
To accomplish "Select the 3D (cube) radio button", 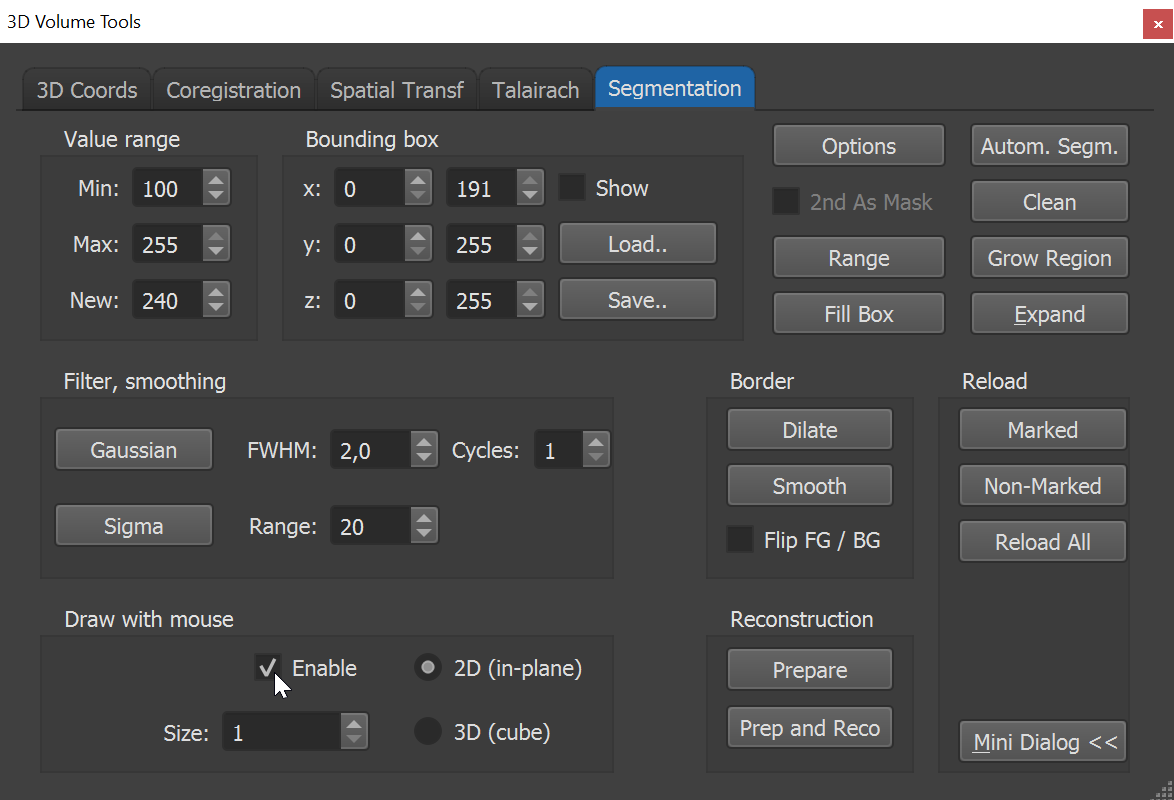I will tap(428, 731).
